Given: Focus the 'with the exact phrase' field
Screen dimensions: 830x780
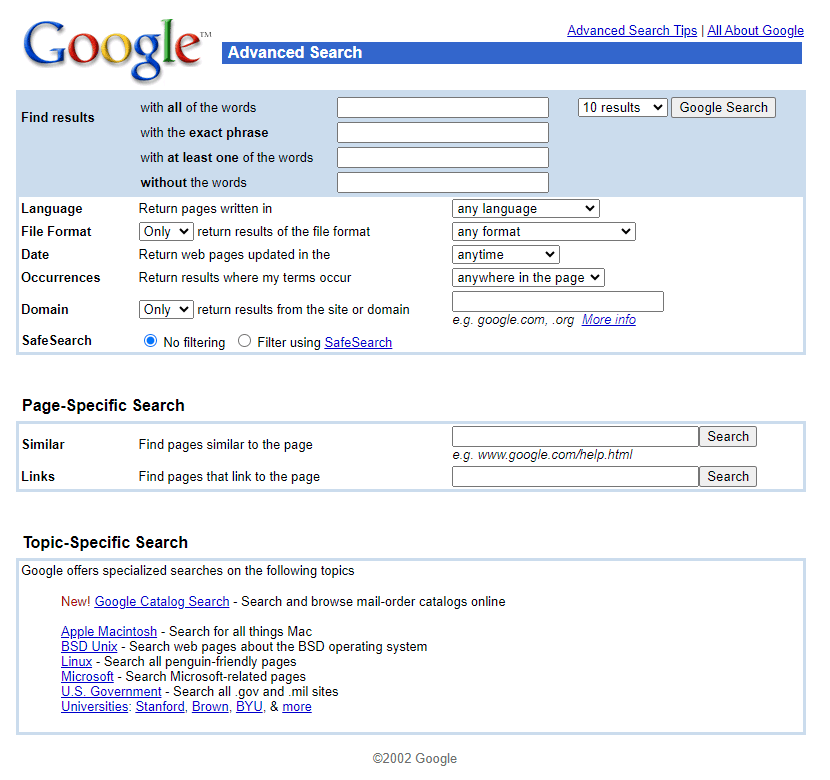Looking at the screenshot, I should (x=443, y=132).
